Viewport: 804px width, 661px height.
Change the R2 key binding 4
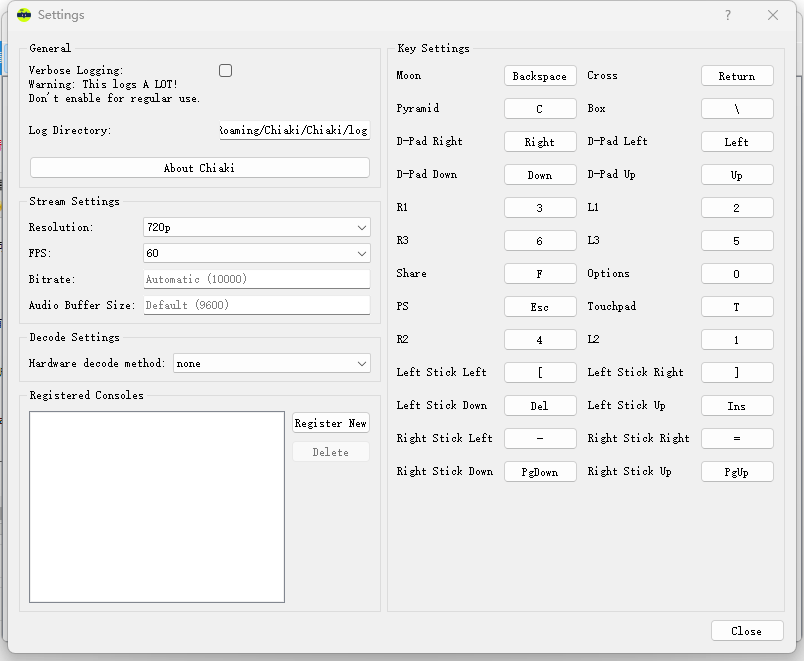pyautogui.click(x=540, y=340)
